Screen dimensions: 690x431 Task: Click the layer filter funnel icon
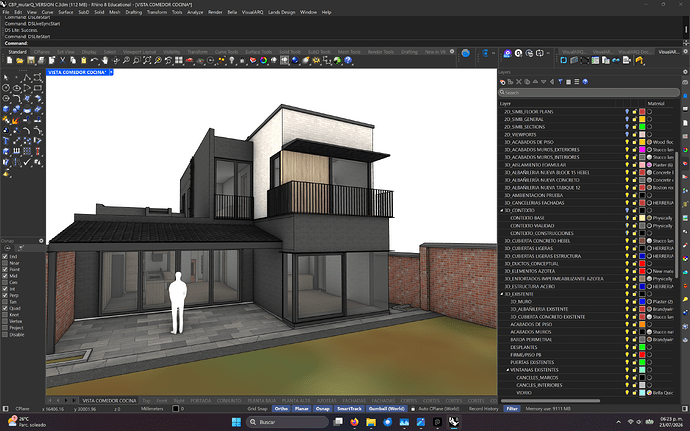pyautogui.click(x=560, y=82)
